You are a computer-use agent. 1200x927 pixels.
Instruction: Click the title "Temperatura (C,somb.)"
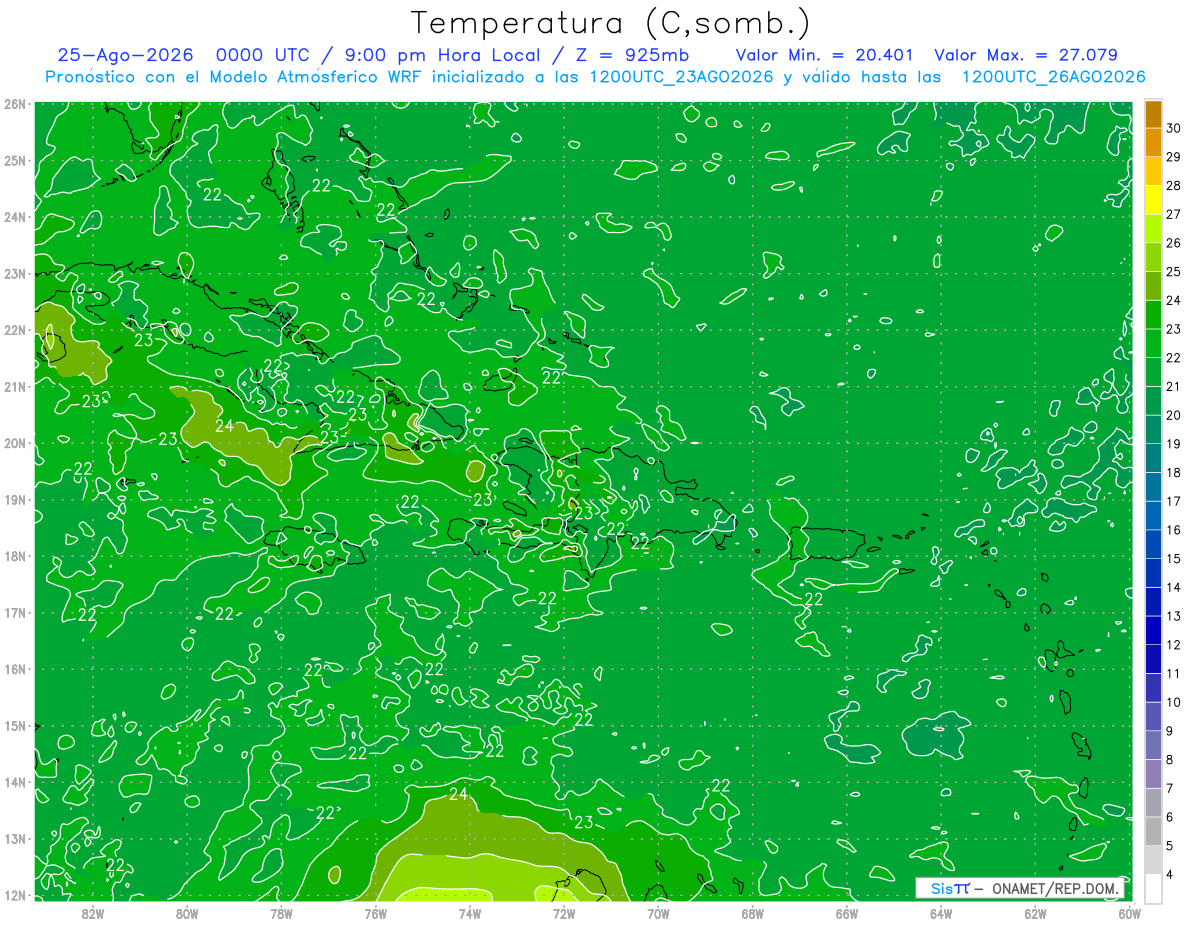pos(611,23)
